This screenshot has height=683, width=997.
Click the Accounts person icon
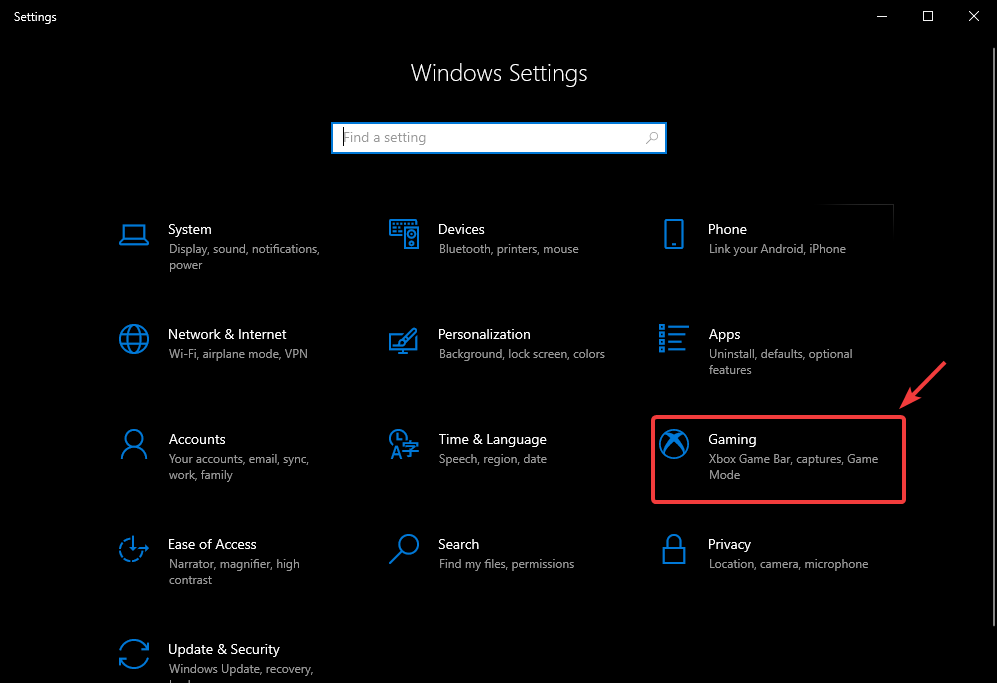(134, 444)
